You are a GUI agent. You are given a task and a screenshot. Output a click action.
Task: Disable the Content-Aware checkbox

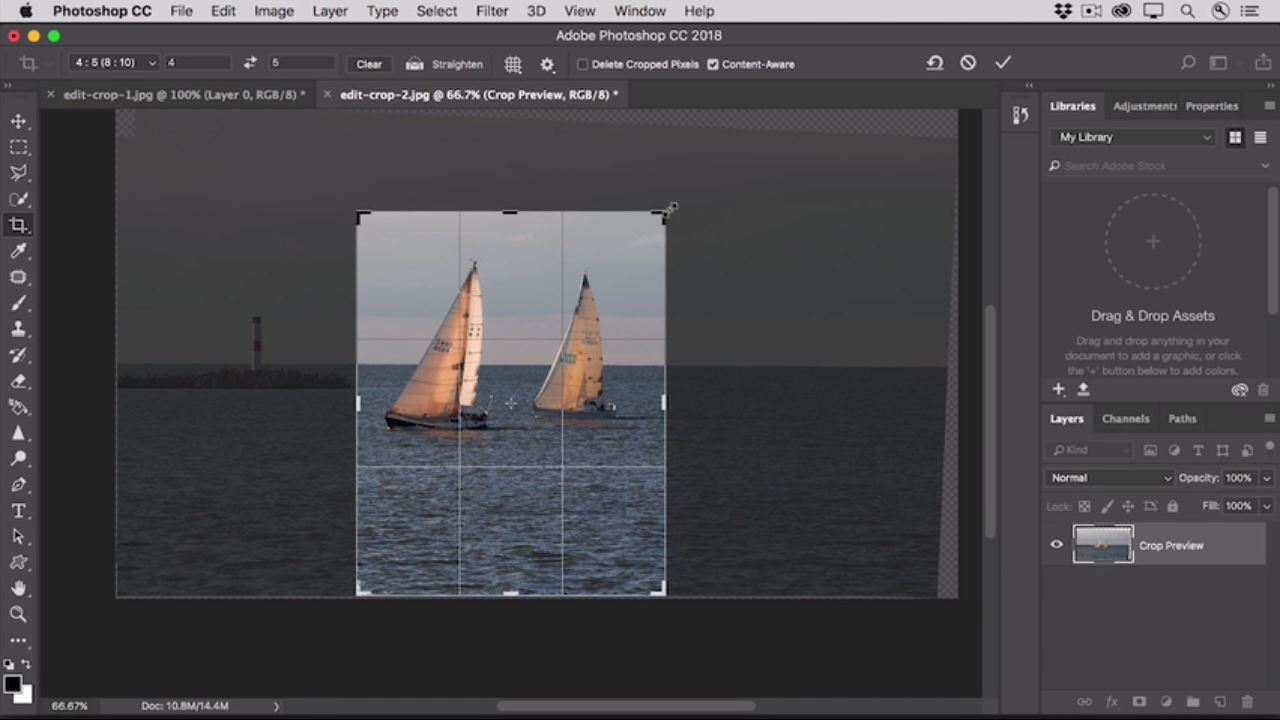coord(713,64)
